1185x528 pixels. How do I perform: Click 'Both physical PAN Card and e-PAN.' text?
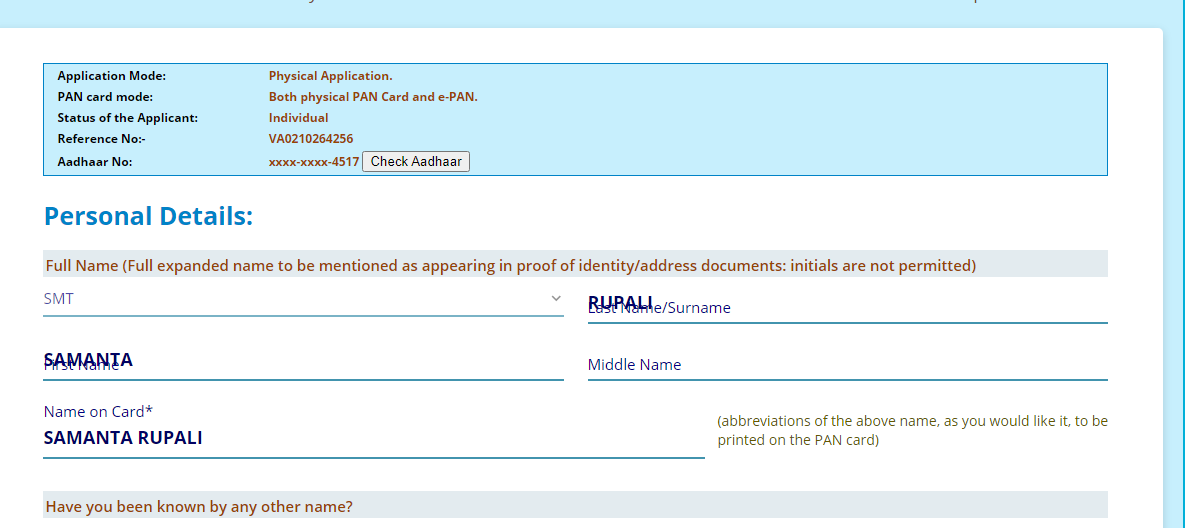coord(373,97)
